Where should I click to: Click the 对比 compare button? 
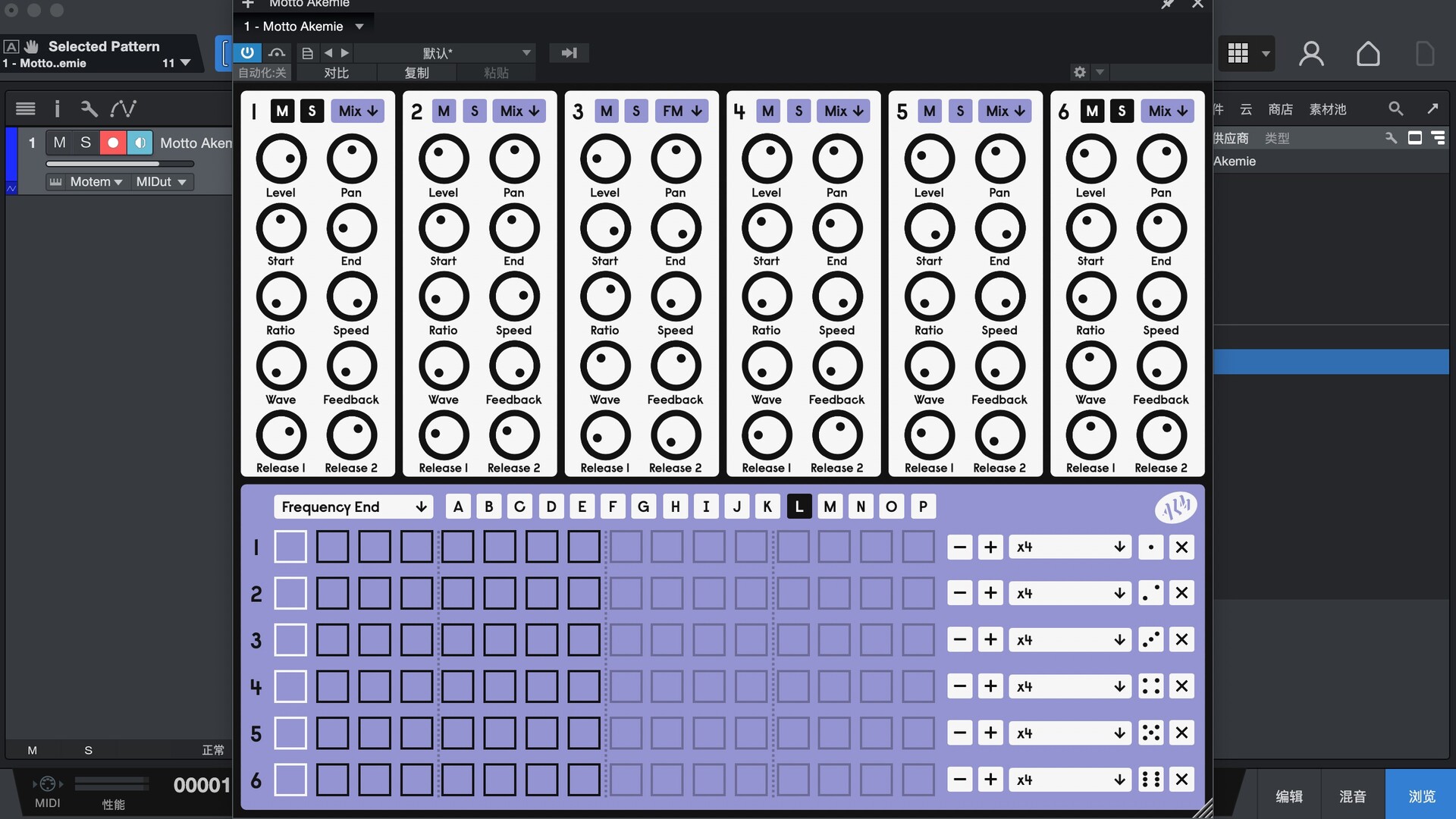pos(336,73)
